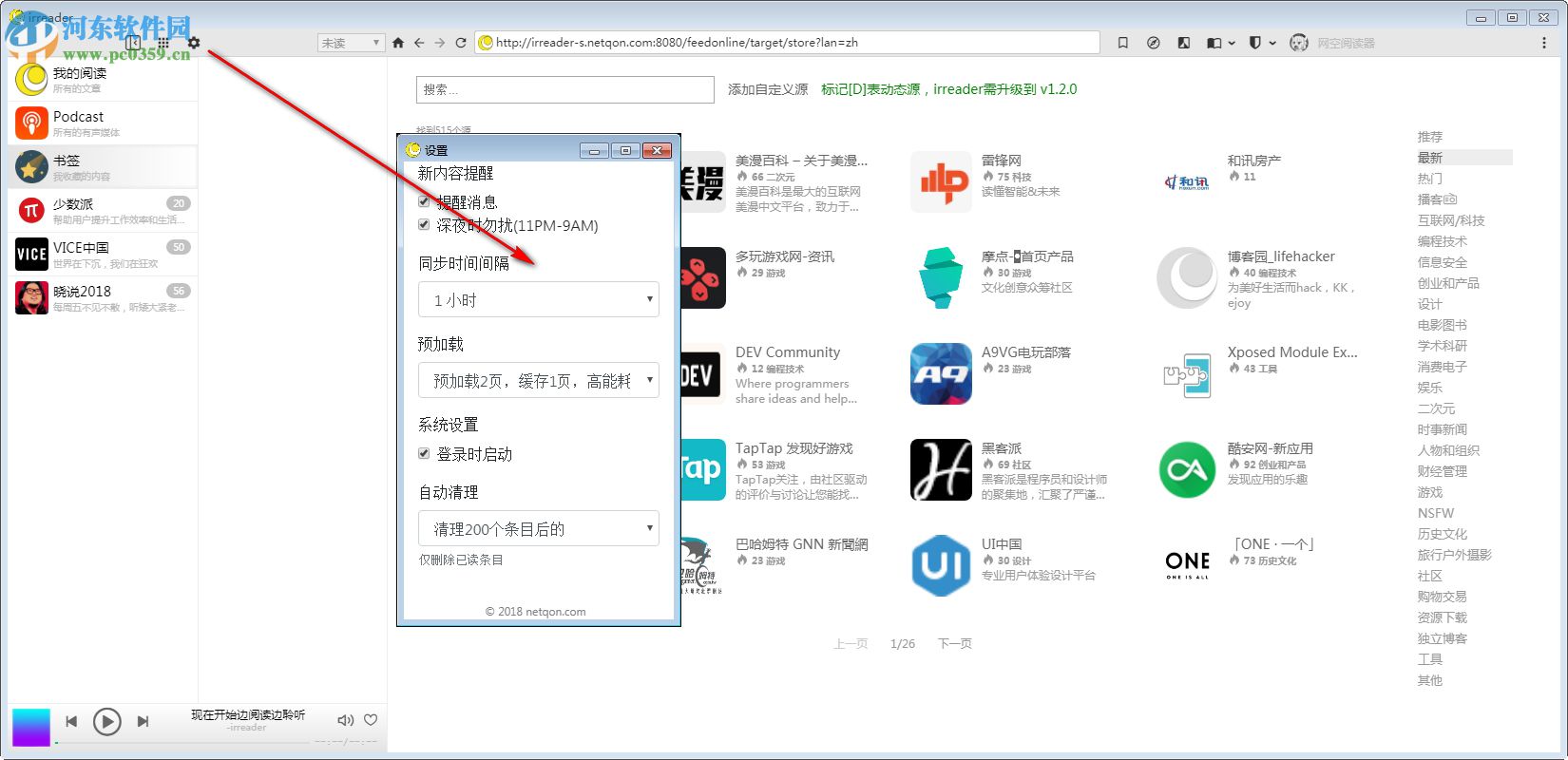This screenshot has width=1568, height=760.
Task: Click the green irreader upgrade notice
Action: (949, 89)
